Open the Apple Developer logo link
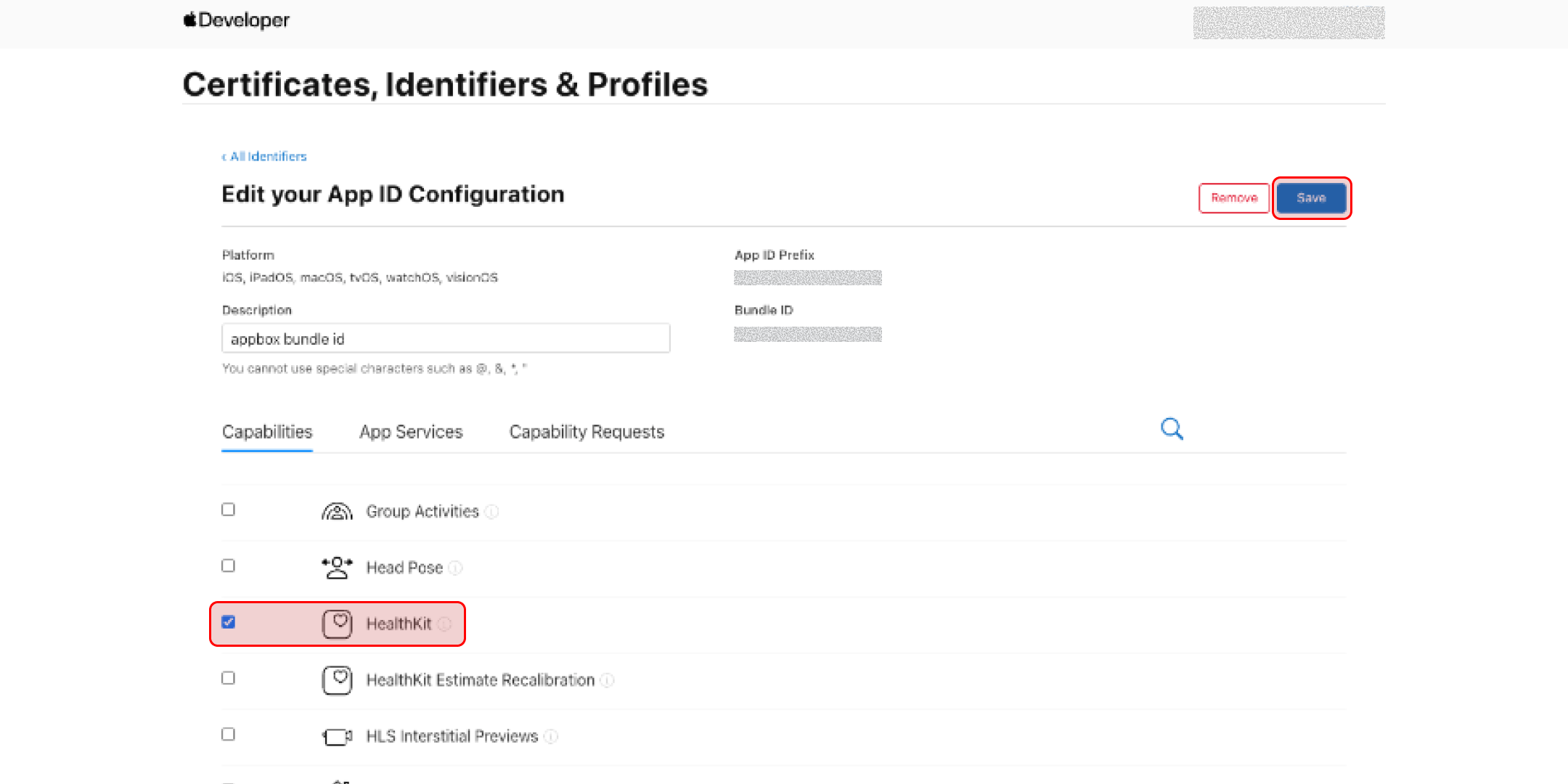This screenshot has width=1568, height=784. point(236,20)
